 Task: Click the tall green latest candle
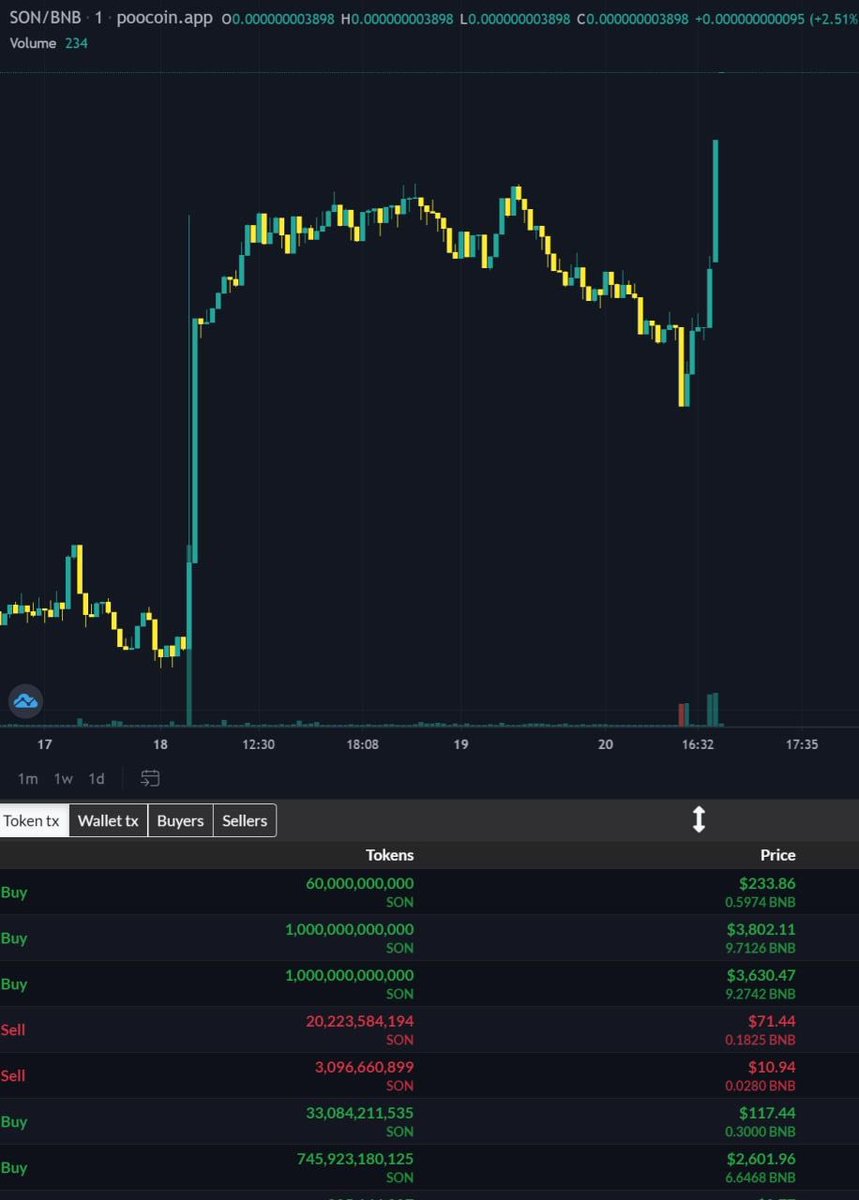point(716,200)
